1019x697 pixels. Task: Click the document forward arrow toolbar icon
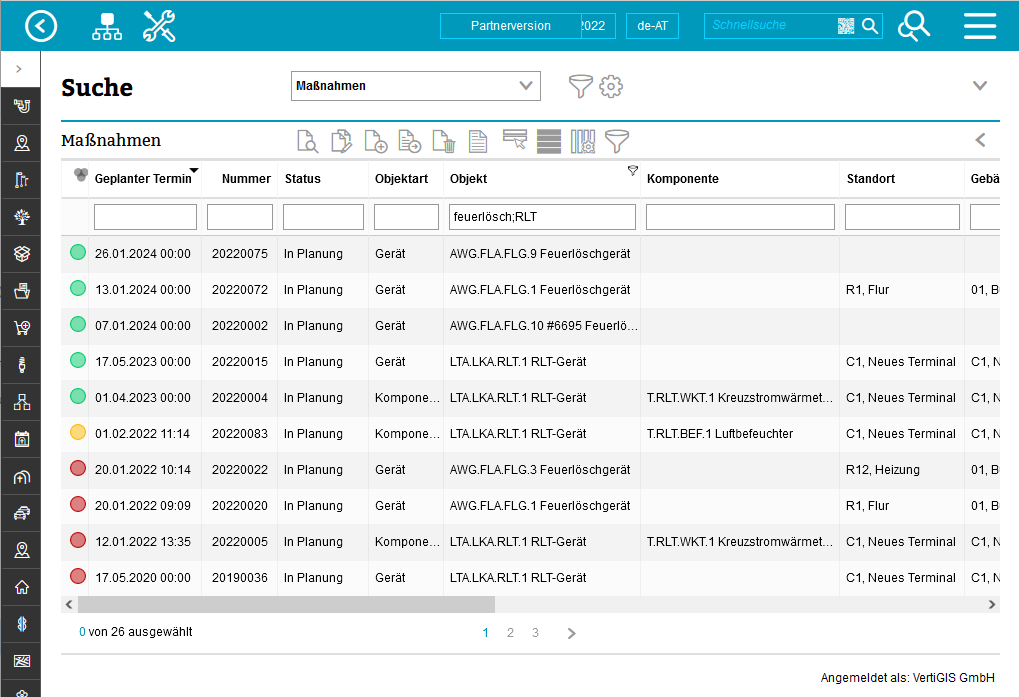(x=409, y=141)
